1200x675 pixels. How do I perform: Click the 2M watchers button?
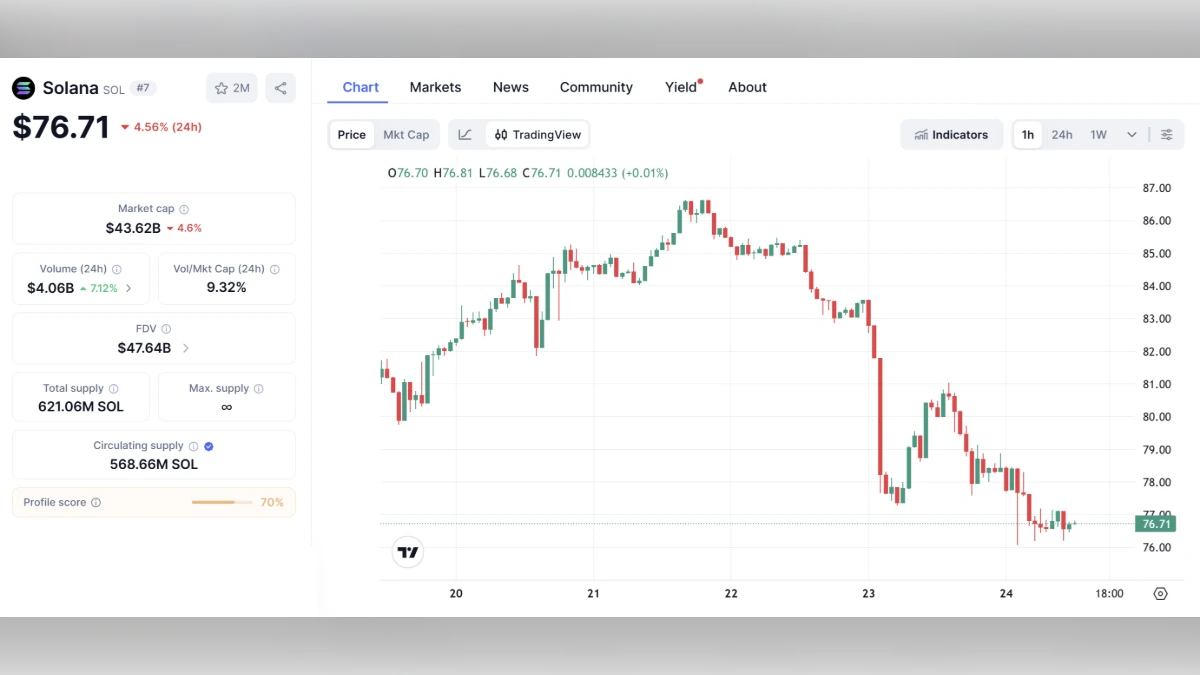click(x=232, y=88)
